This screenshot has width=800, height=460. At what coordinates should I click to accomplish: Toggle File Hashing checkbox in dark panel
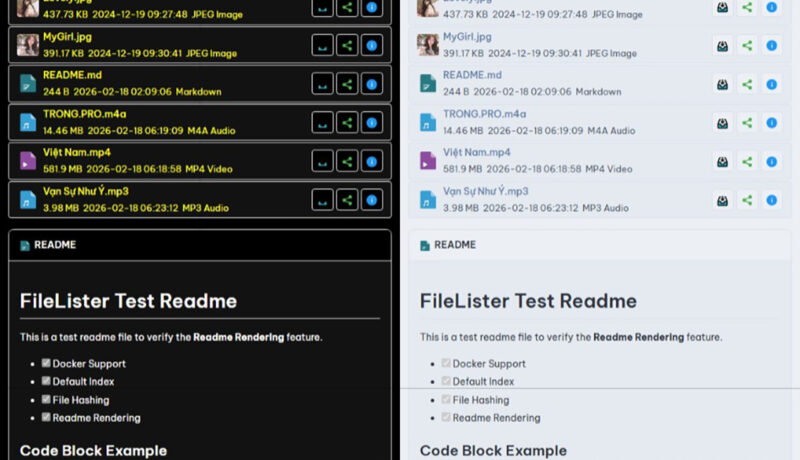coord(46,399)
